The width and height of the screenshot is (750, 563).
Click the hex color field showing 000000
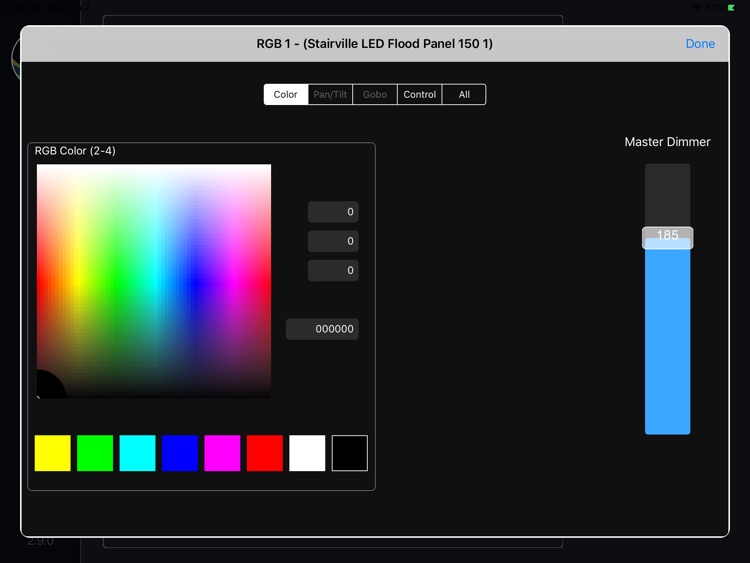click(x=322, y=329)
